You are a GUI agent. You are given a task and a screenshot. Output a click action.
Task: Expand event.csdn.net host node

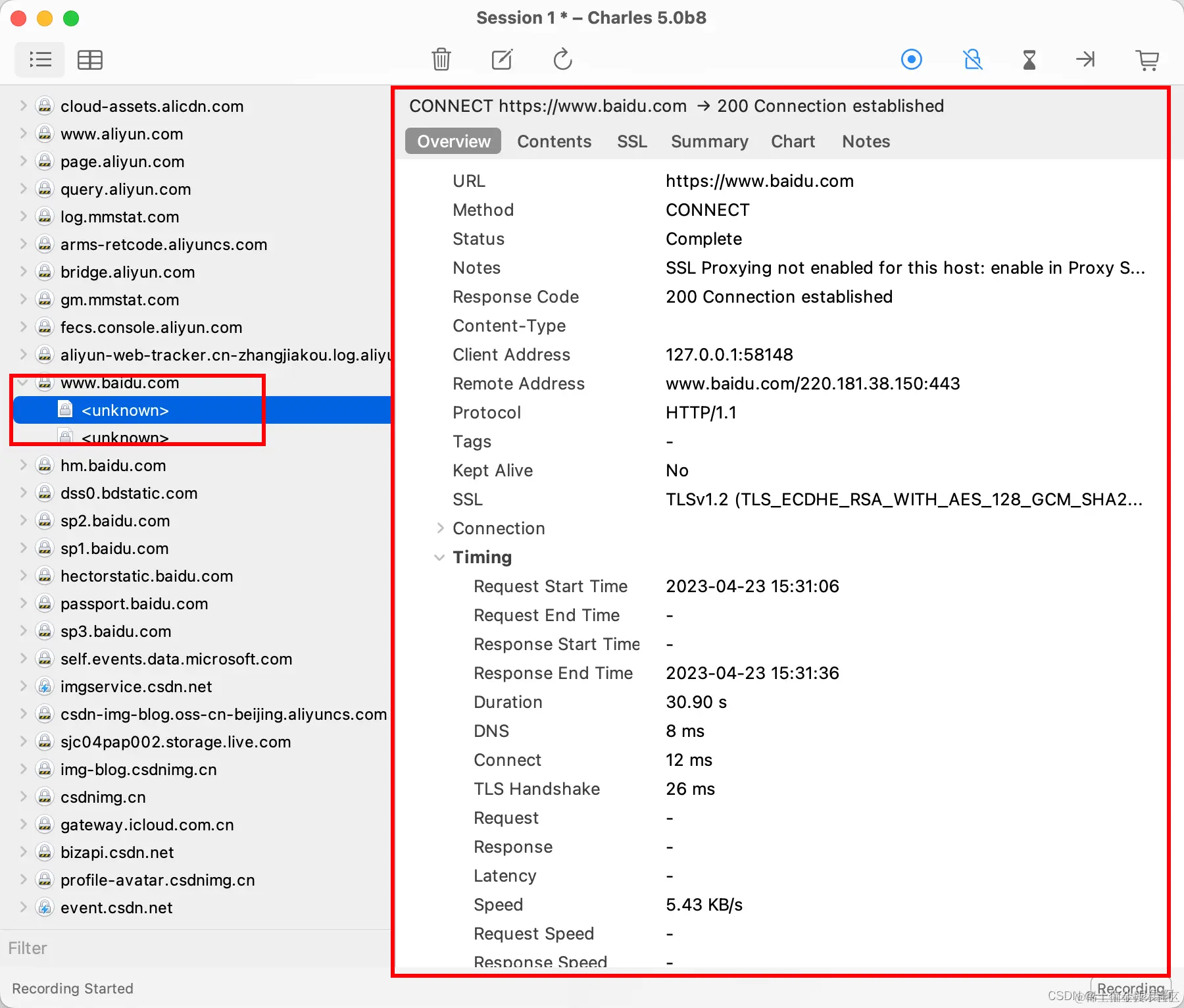coord(23,907)
